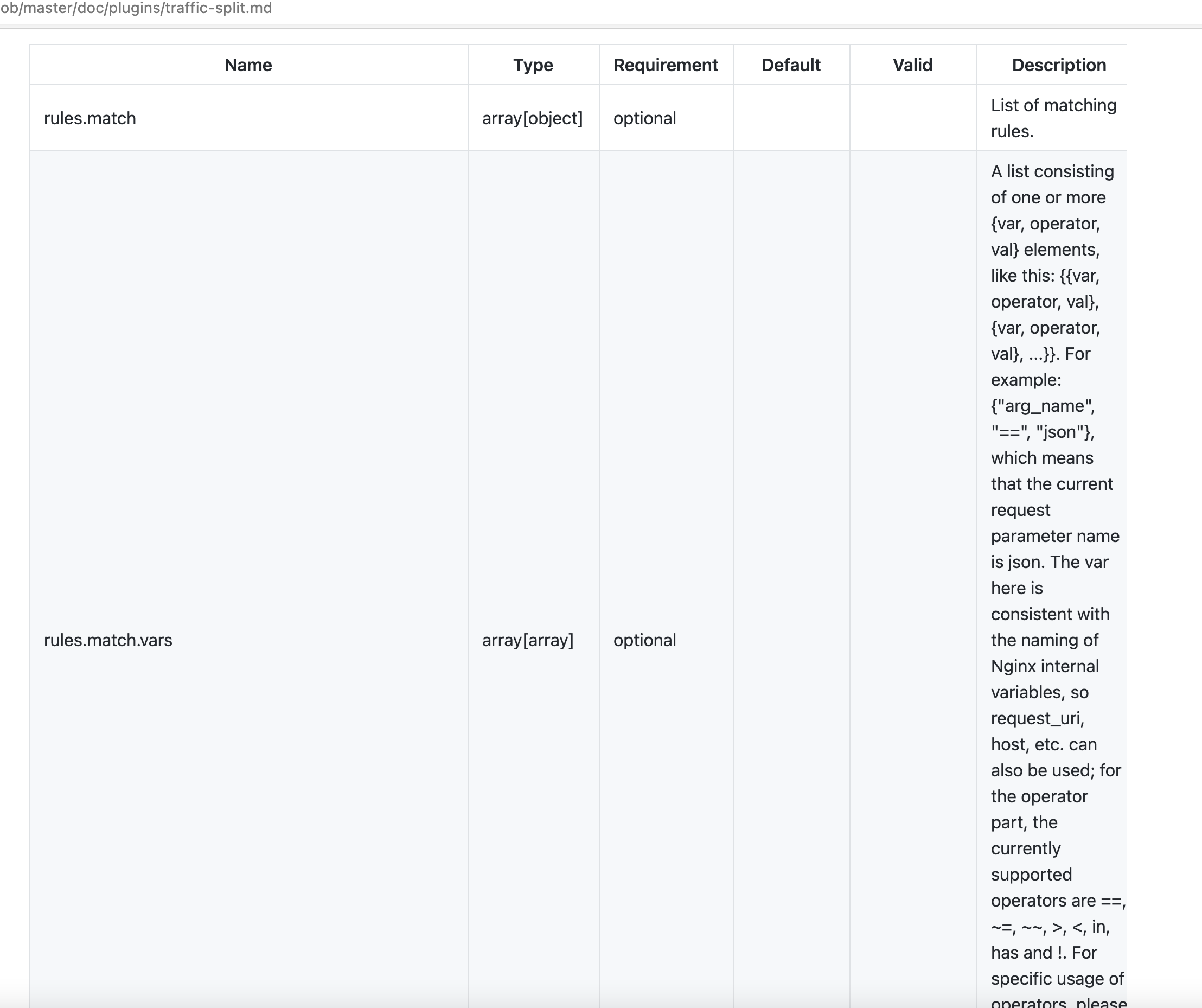Select the array[object] type cell
This screenshot has width=1202, height=1008.
pyautogui.click(x=533, y=118)
